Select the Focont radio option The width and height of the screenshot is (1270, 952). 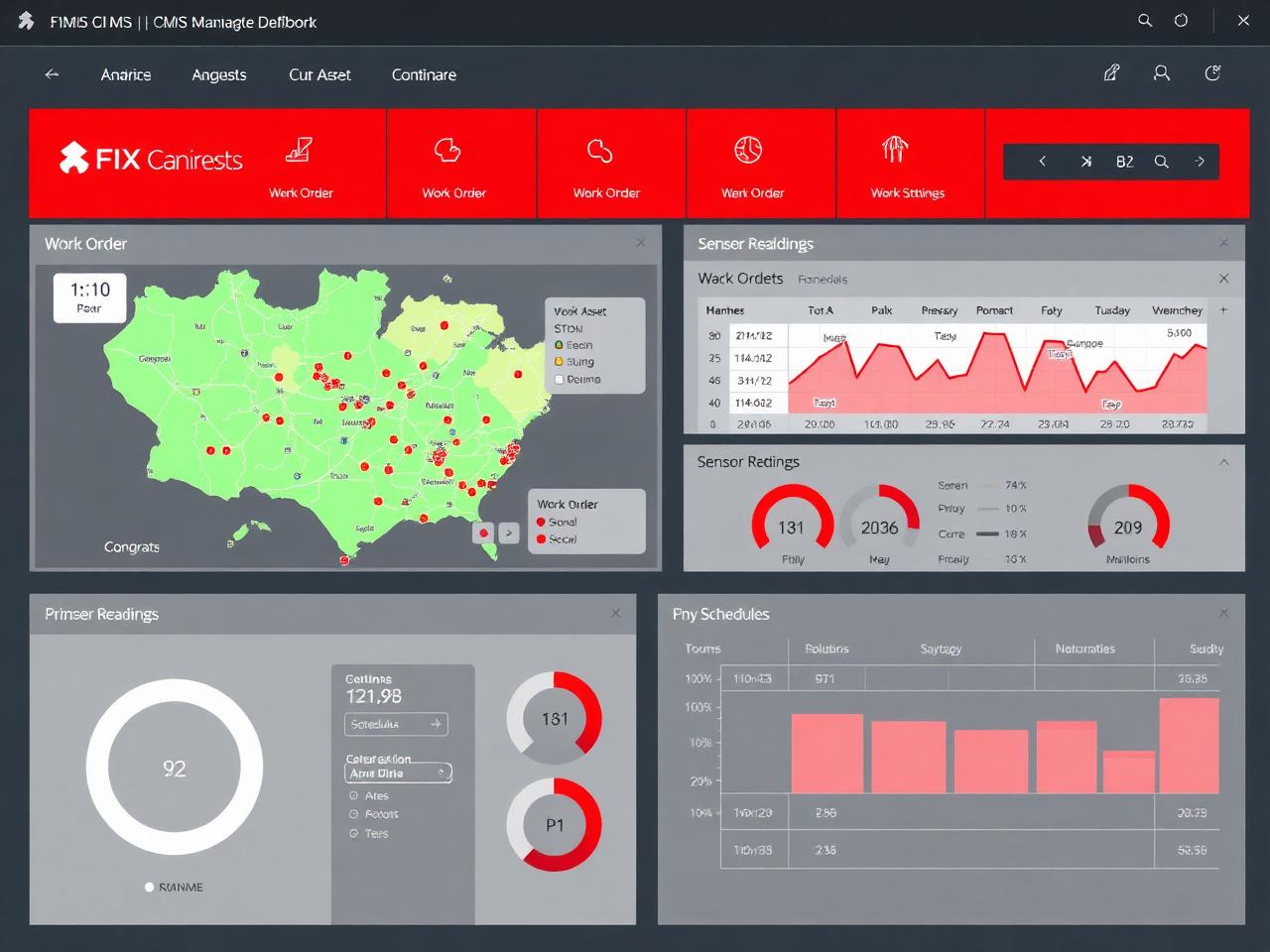(353, 814)
